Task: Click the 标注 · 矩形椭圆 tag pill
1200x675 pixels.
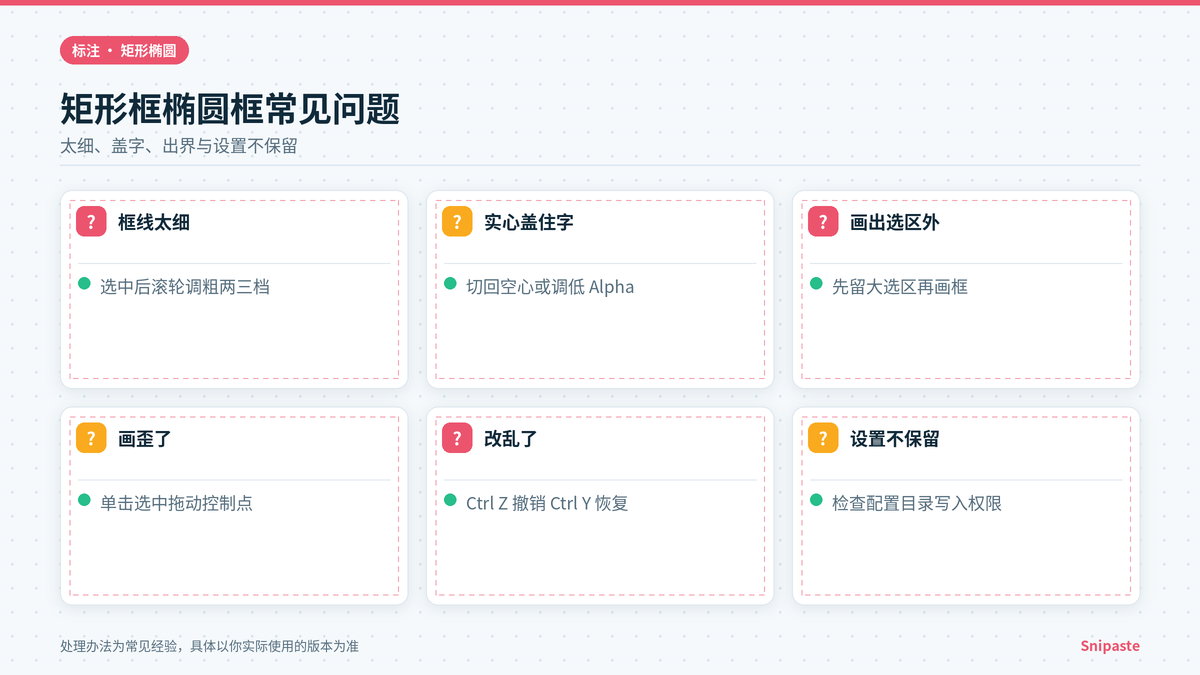Action: coord(125,50)
